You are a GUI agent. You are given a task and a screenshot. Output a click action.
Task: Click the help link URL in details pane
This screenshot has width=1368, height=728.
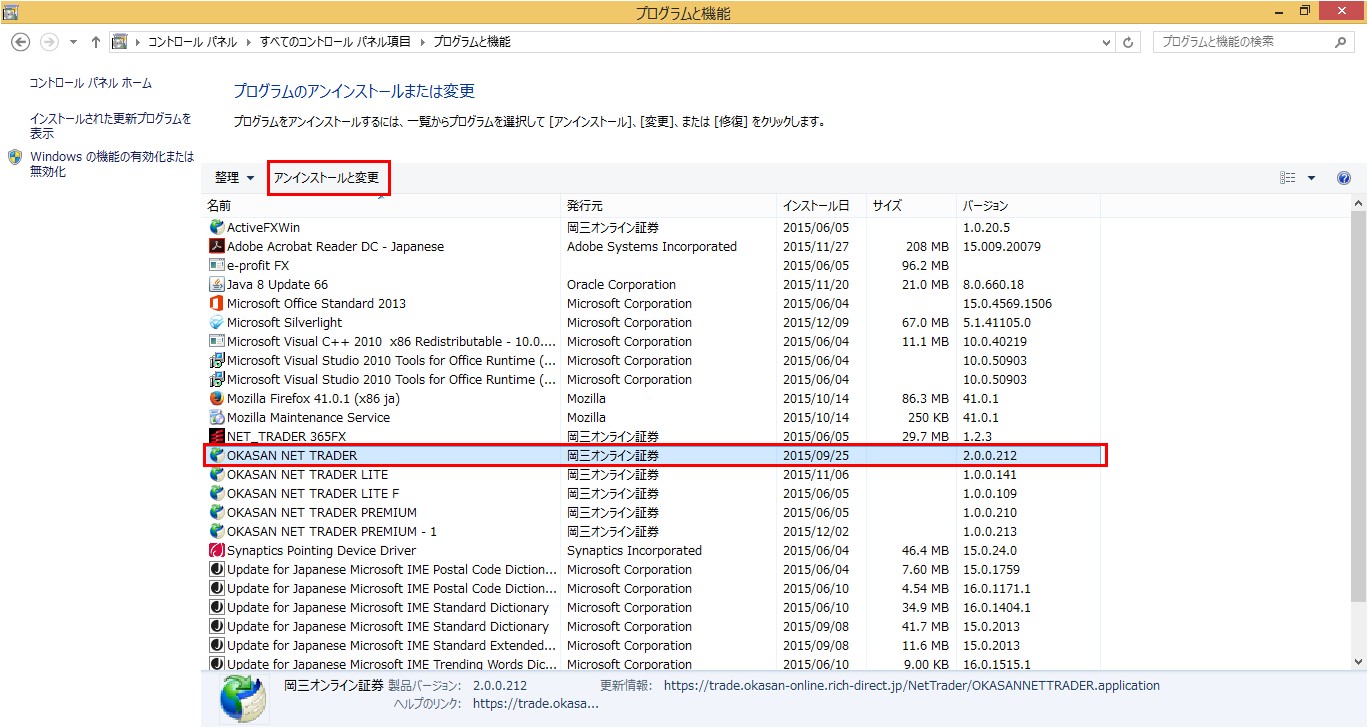[x=535, y=704]
